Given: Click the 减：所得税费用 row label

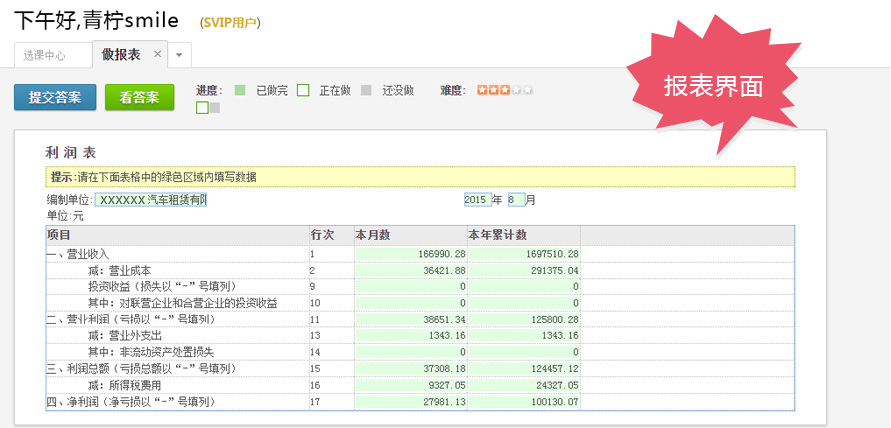Looking at the screenshot, I should tap(125, 385).
